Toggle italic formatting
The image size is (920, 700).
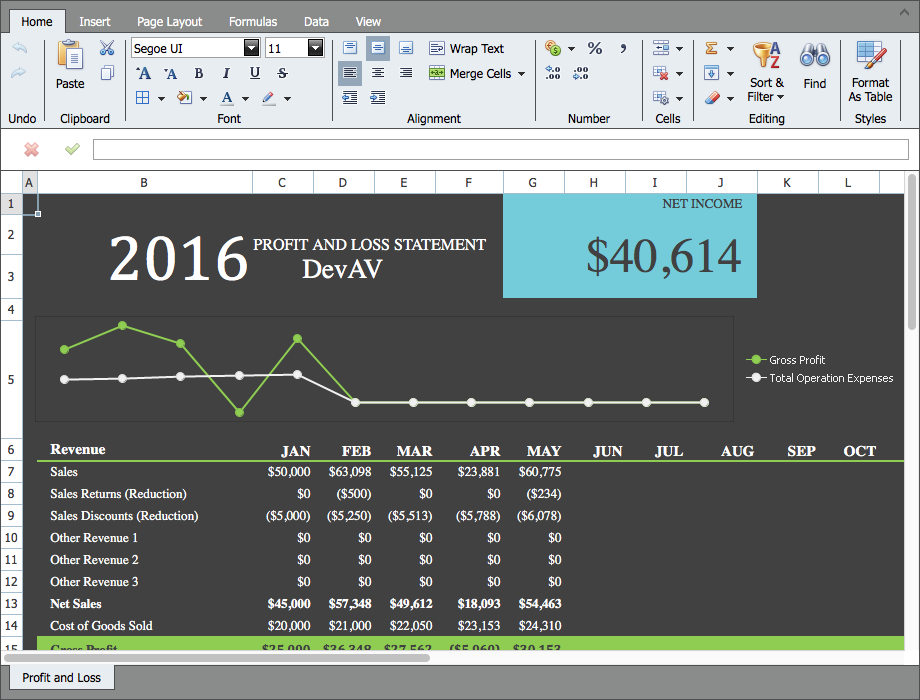[226, 73]
